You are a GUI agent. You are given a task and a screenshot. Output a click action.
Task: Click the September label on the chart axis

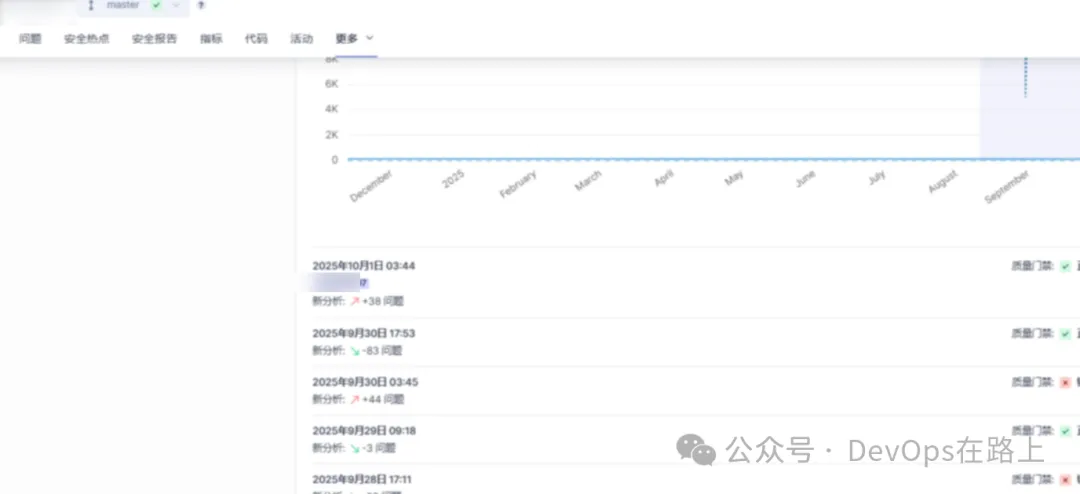pyautogui.click(x=1006, y=187)
